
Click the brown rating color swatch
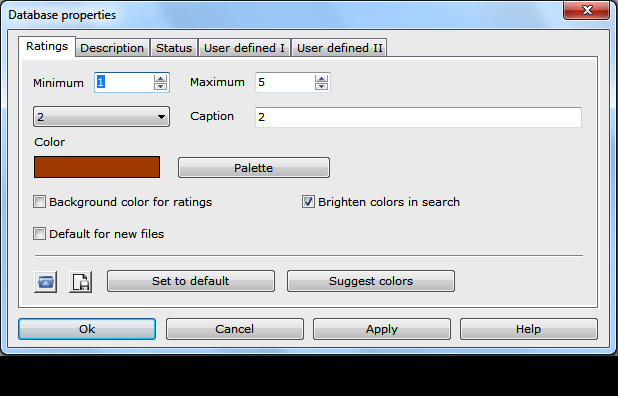97,167
